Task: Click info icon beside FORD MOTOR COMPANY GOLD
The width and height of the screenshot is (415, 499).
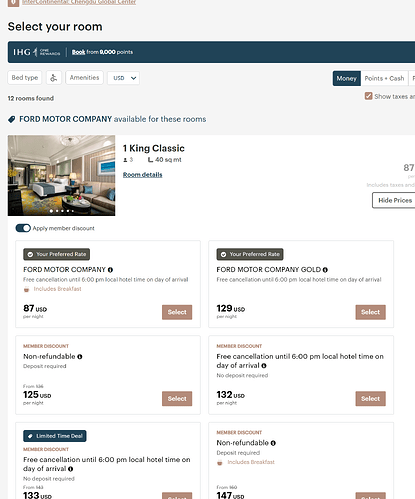Action: click(325, 270)
